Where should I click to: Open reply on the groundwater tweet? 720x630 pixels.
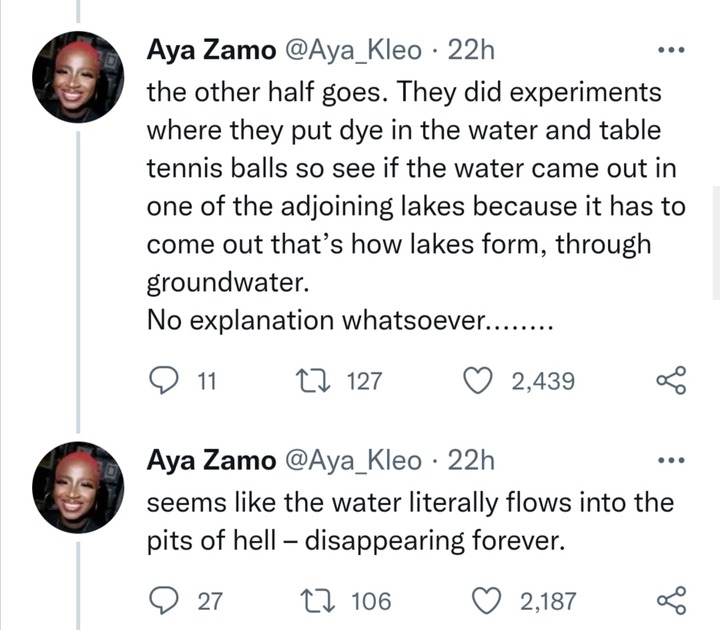(163, 381)
